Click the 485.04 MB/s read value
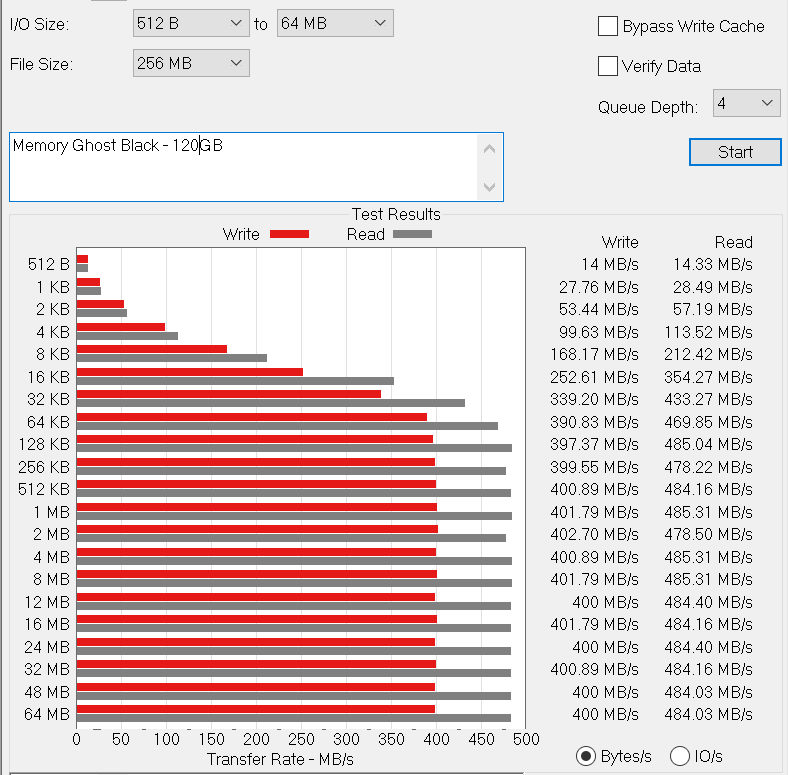Screen dimensions: 788x775 [708, 444]
